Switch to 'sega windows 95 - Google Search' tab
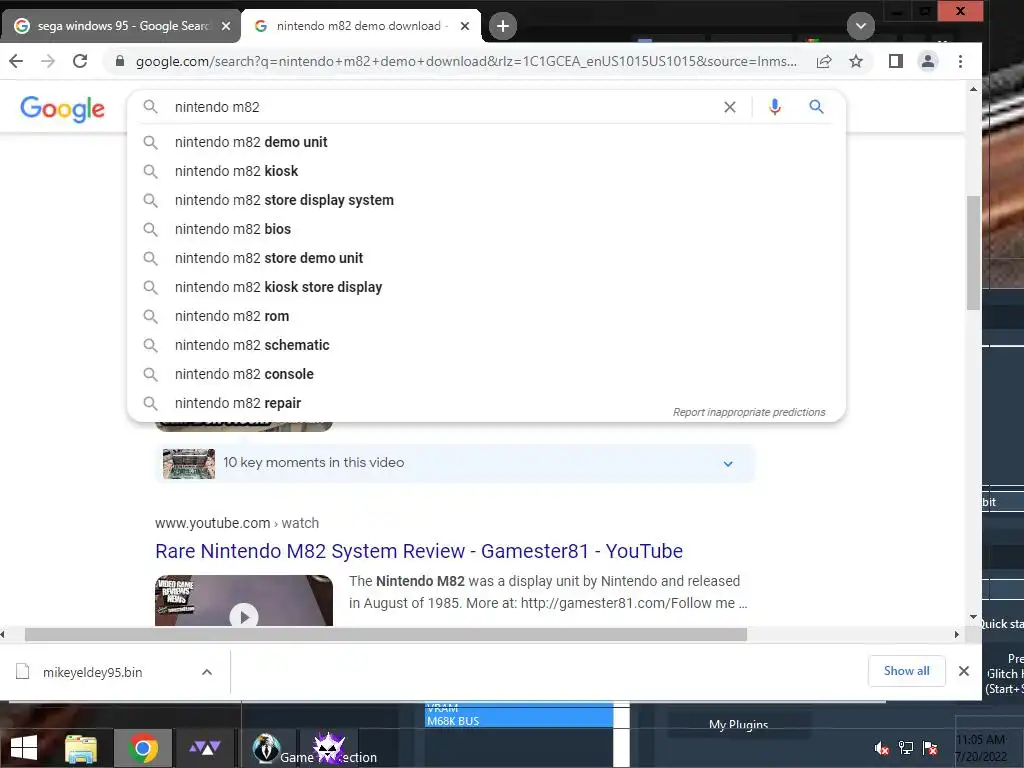 [121, 26]
